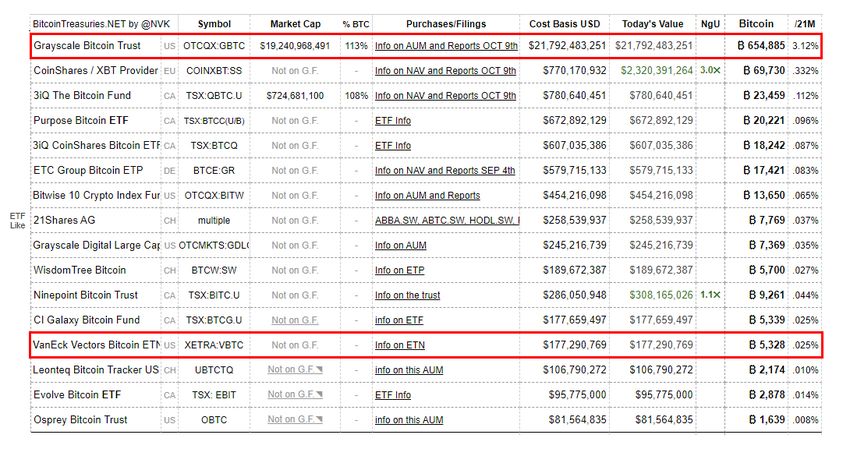Select WisdomTree Bitcoin name cell
This screenshot has height=463, width=850.
coord(80,271)
